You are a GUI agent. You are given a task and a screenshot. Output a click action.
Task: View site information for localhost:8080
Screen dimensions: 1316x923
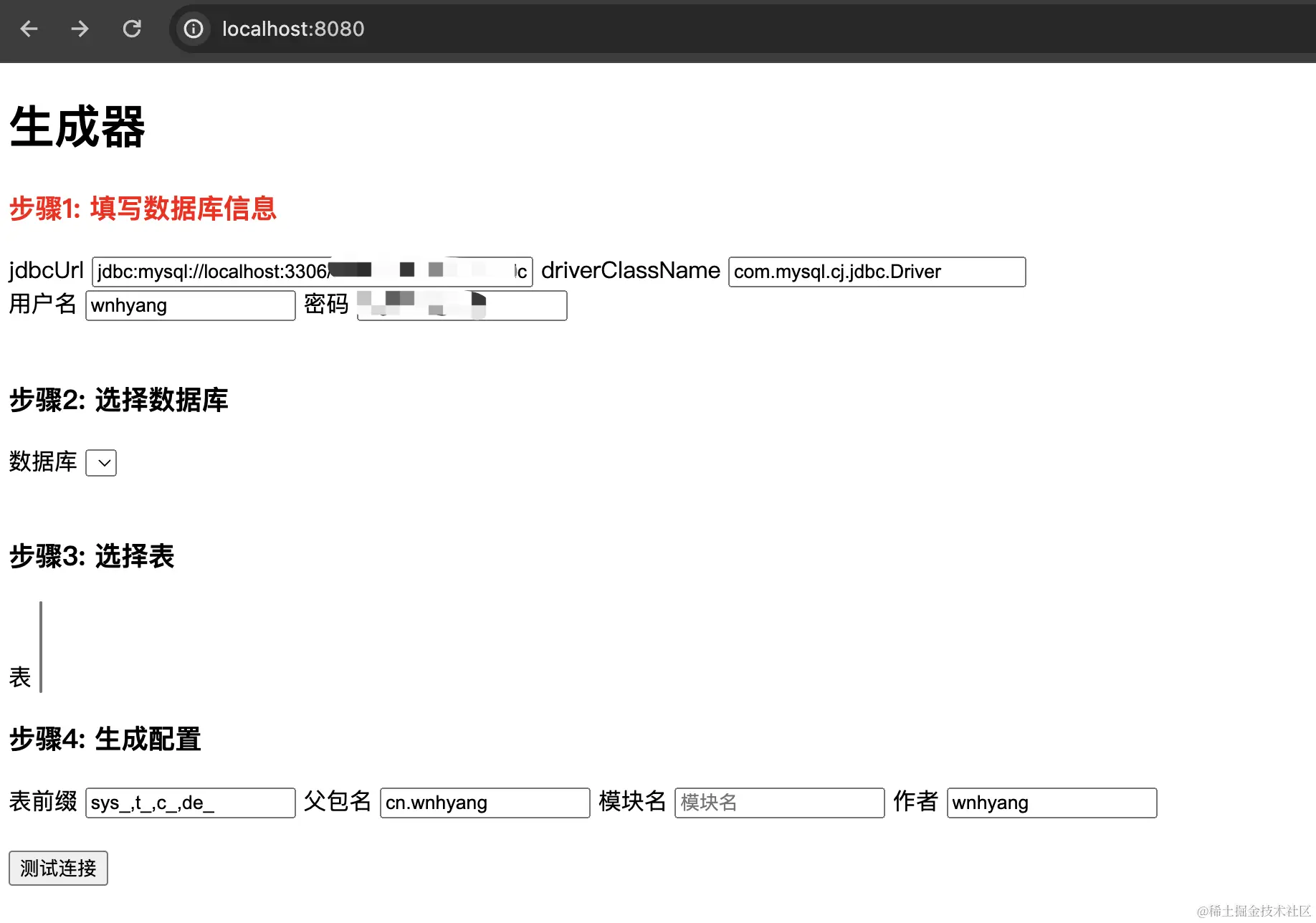[194, 29]
